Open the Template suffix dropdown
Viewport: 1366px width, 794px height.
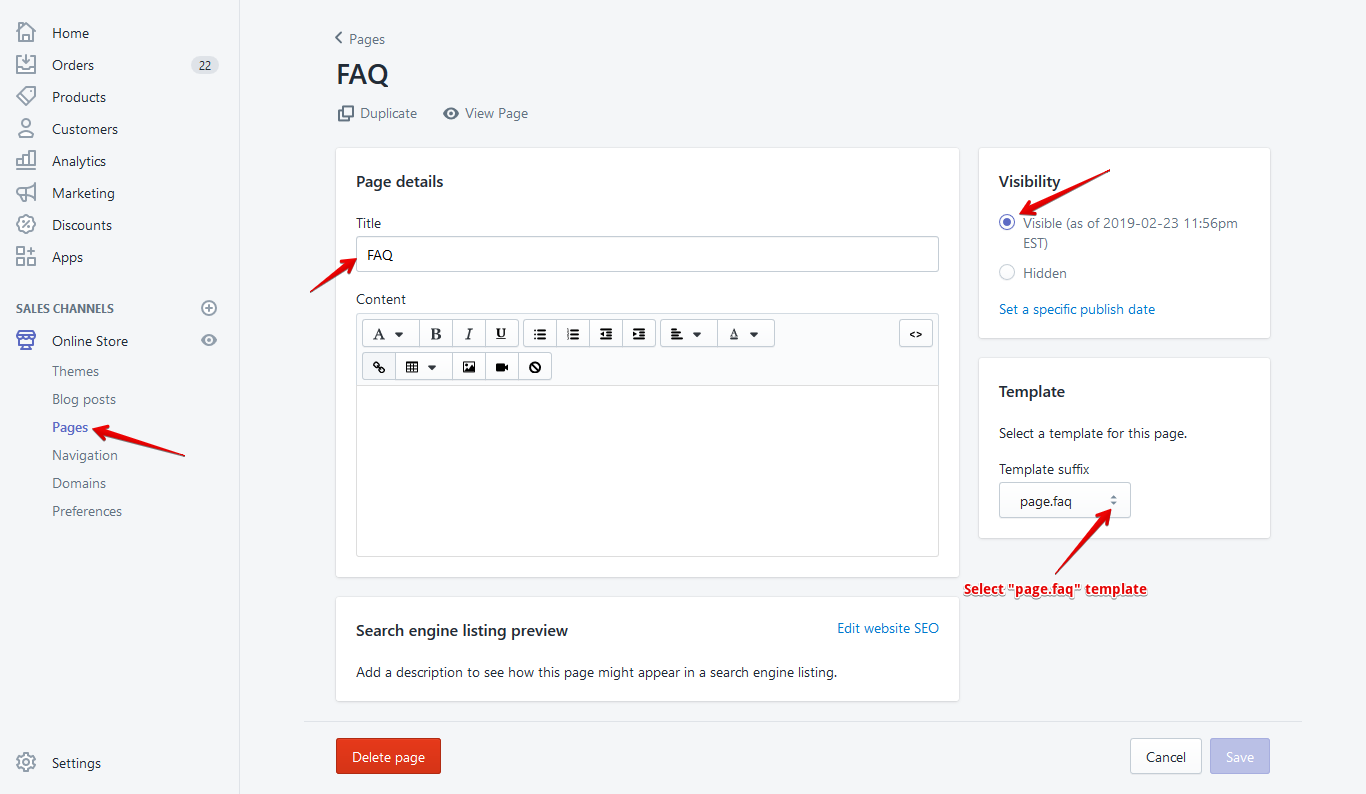click(x=1064, y=501)
